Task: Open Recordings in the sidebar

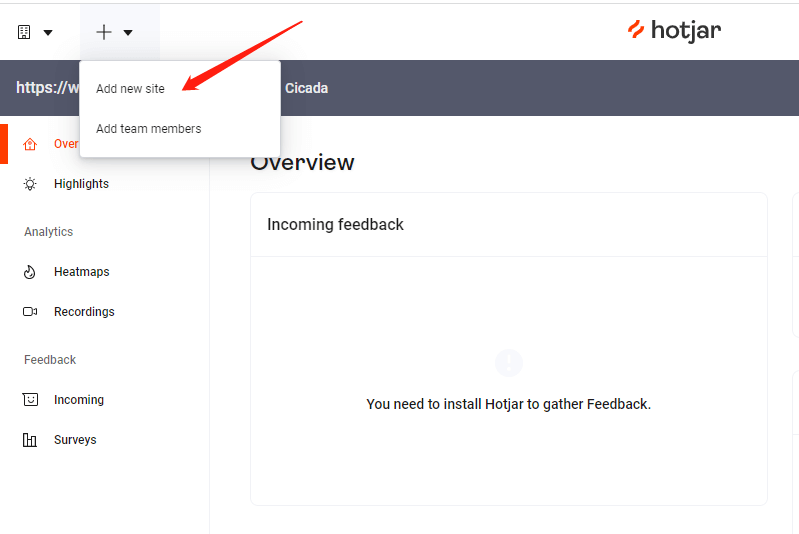Action: point(84,312)
